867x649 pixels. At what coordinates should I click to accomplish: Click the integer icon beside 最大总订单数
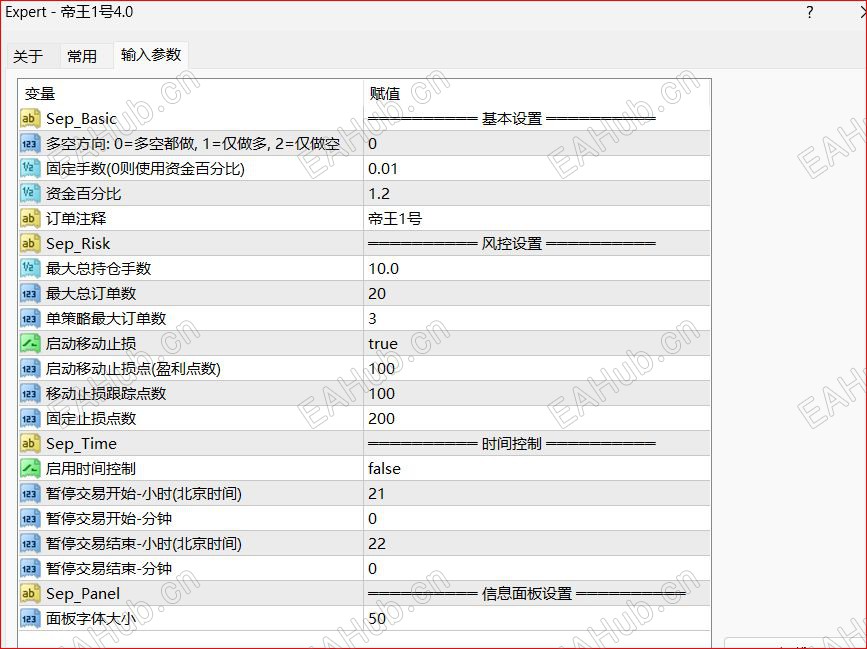point(30,293)
